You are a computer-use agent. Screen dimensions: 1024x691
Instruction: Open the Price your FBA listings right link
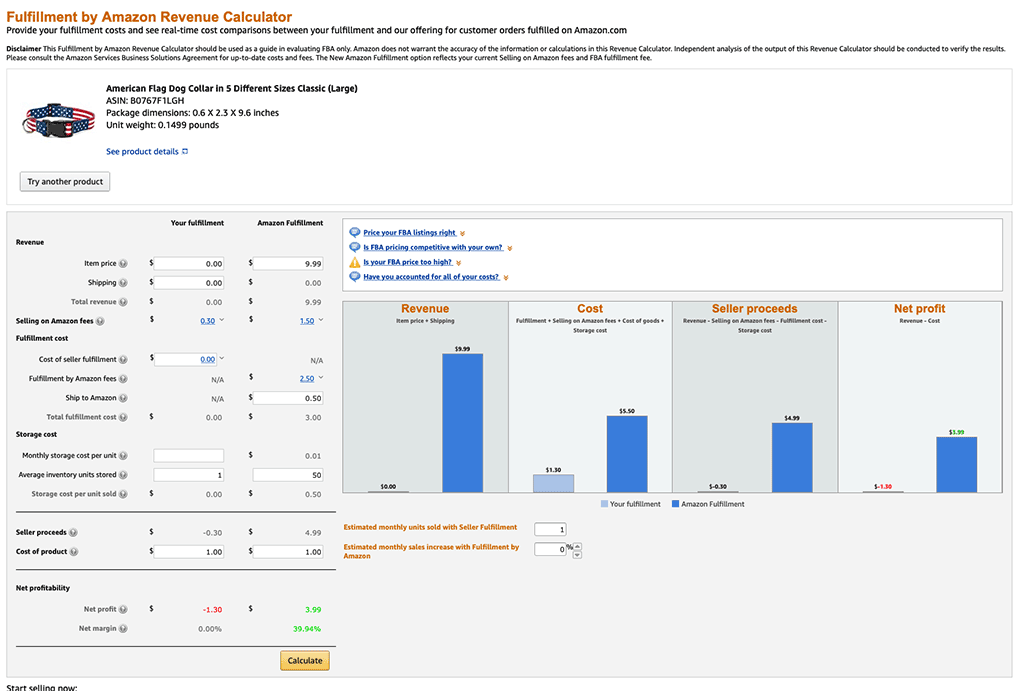click(409, 233)
